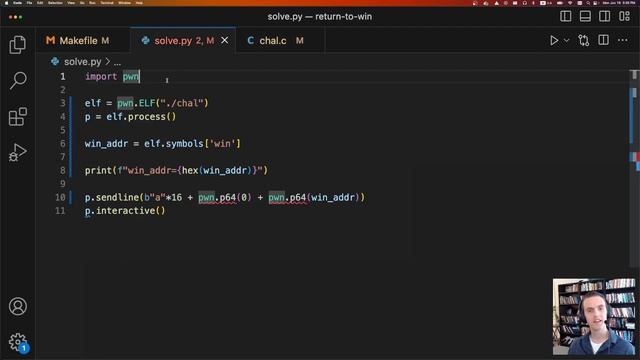Viewport: 640px width, 360px height.
Task: Split the editor to the right
Action: 603,40
